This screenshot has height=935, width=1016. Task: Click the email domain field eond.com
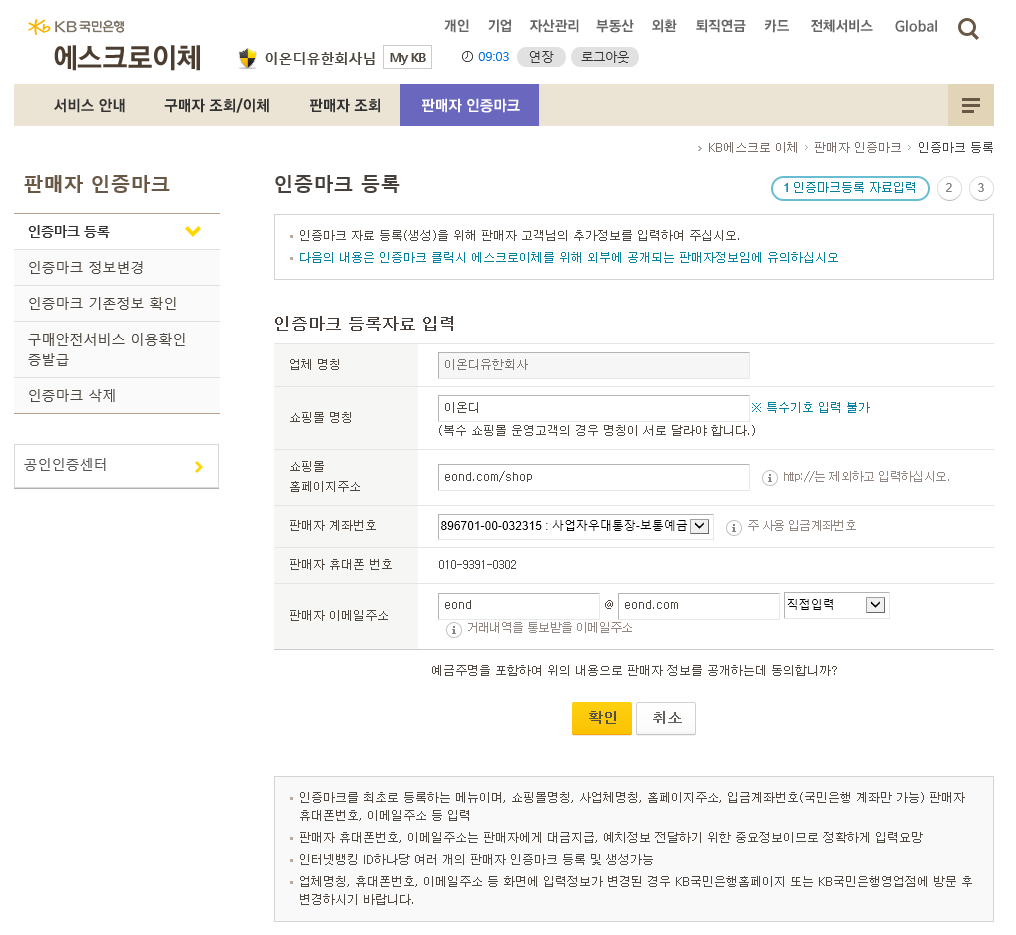(698, 605)
